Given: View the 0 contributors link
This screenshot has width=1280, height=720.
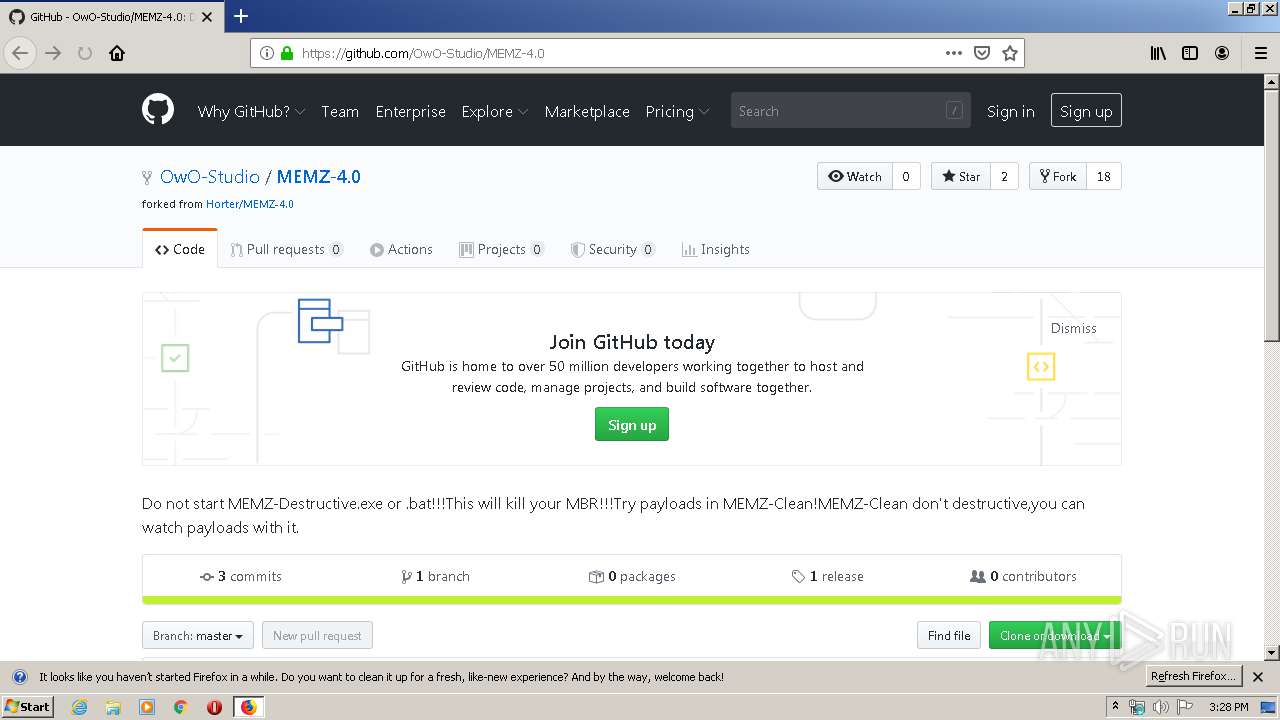Looking at the screenshot, I should (1023, 576).
